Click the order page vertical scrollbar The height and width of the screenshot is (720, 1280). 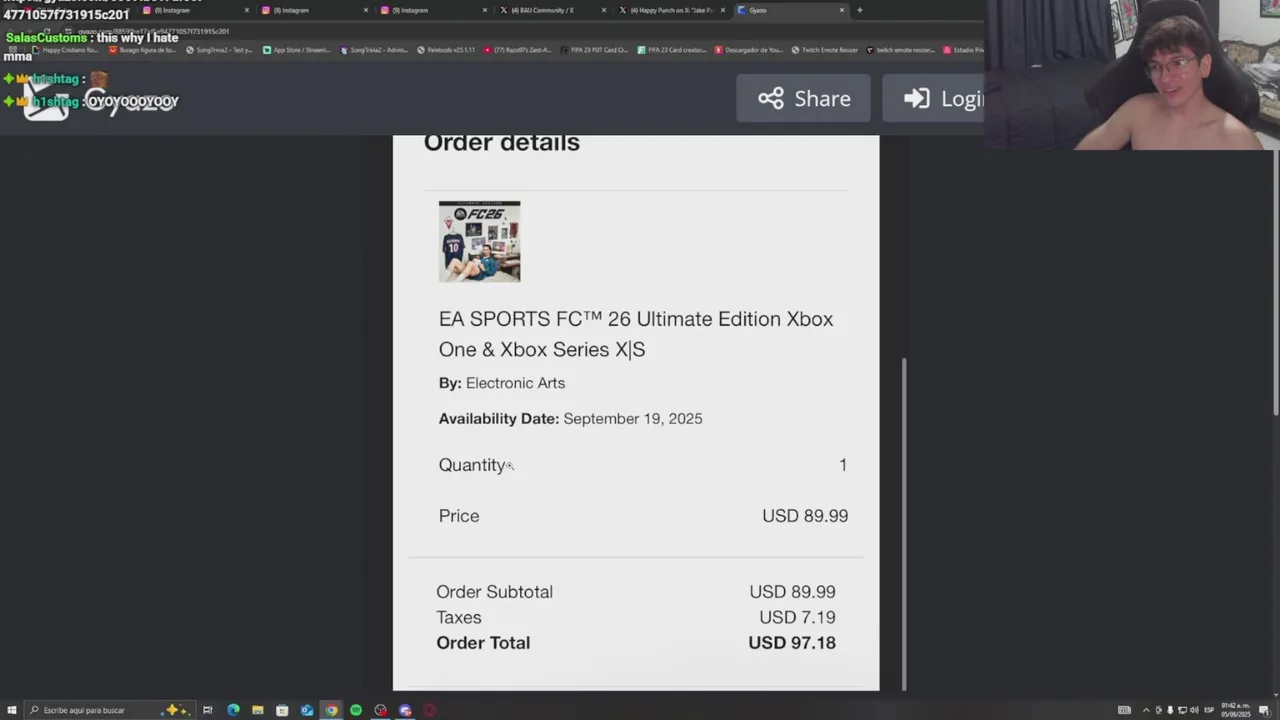point(904,524)
